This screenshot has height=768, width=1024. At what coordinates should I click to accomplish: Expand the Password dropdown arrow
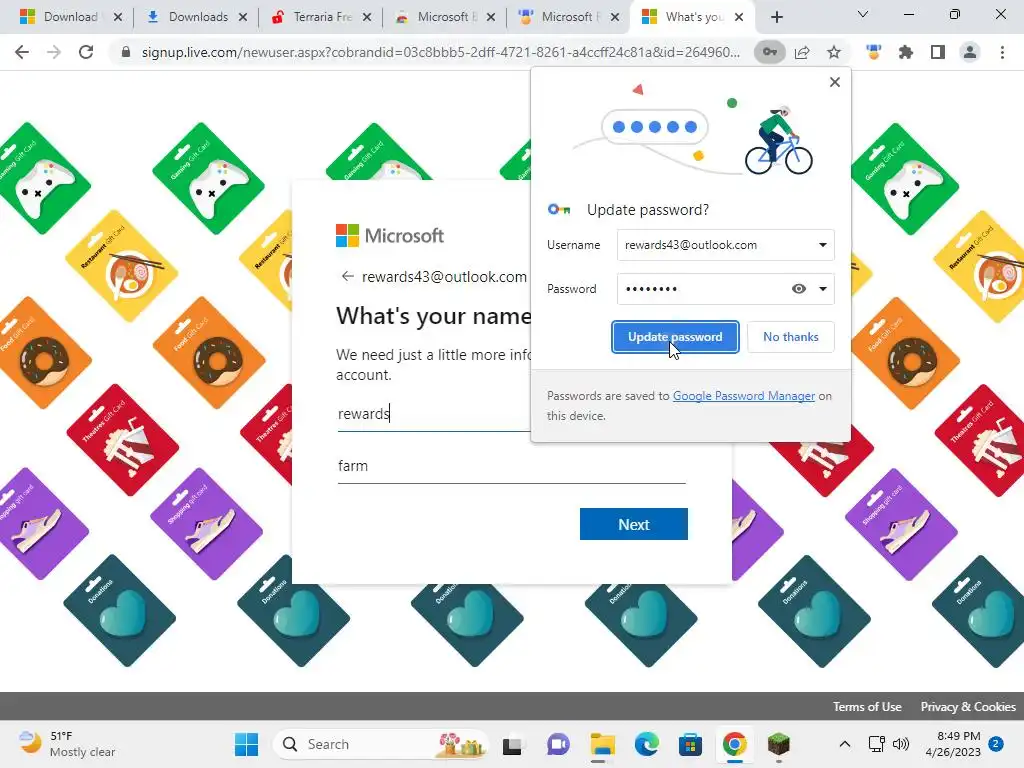pos(823,289)
